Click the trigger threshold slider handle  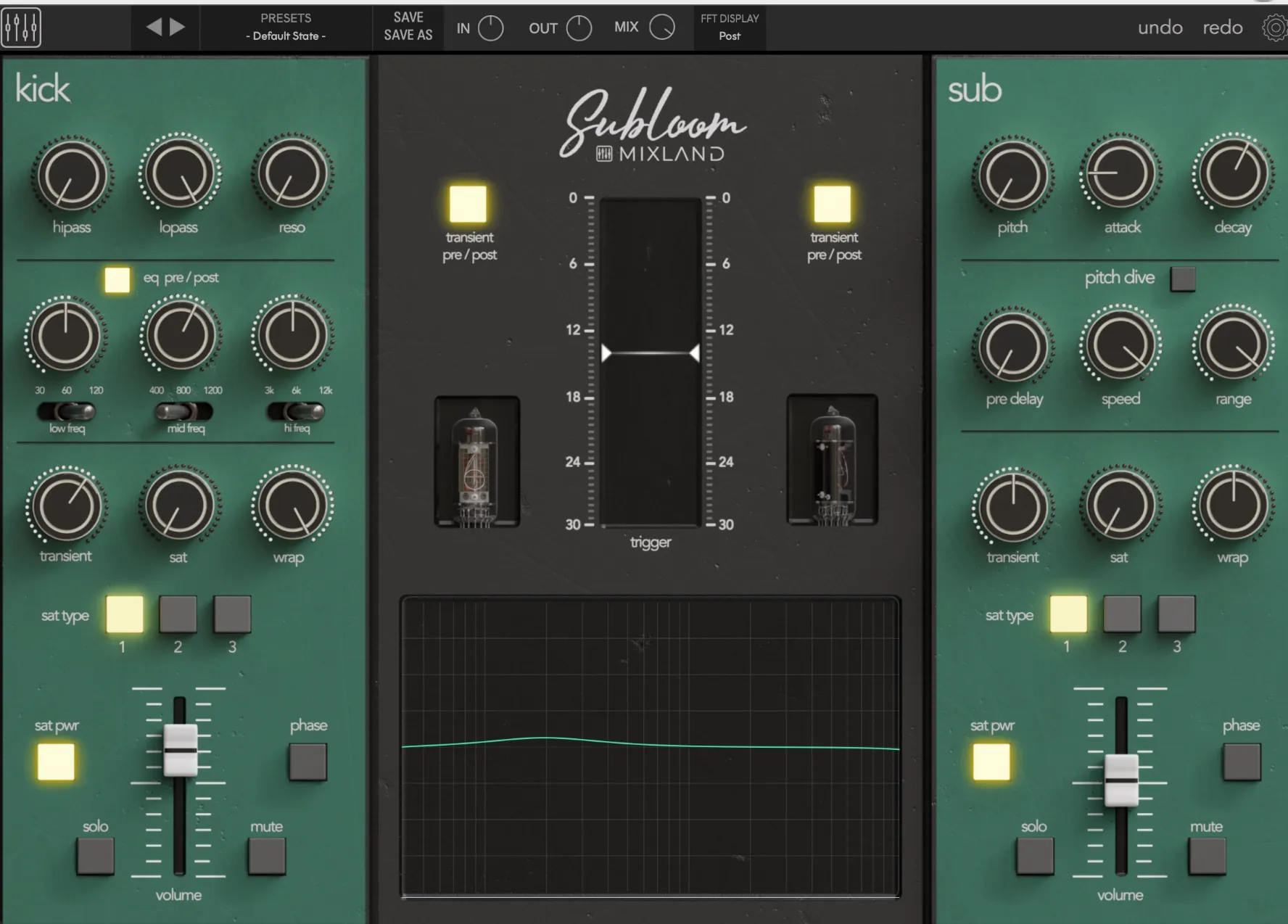(x=649, y=353)
